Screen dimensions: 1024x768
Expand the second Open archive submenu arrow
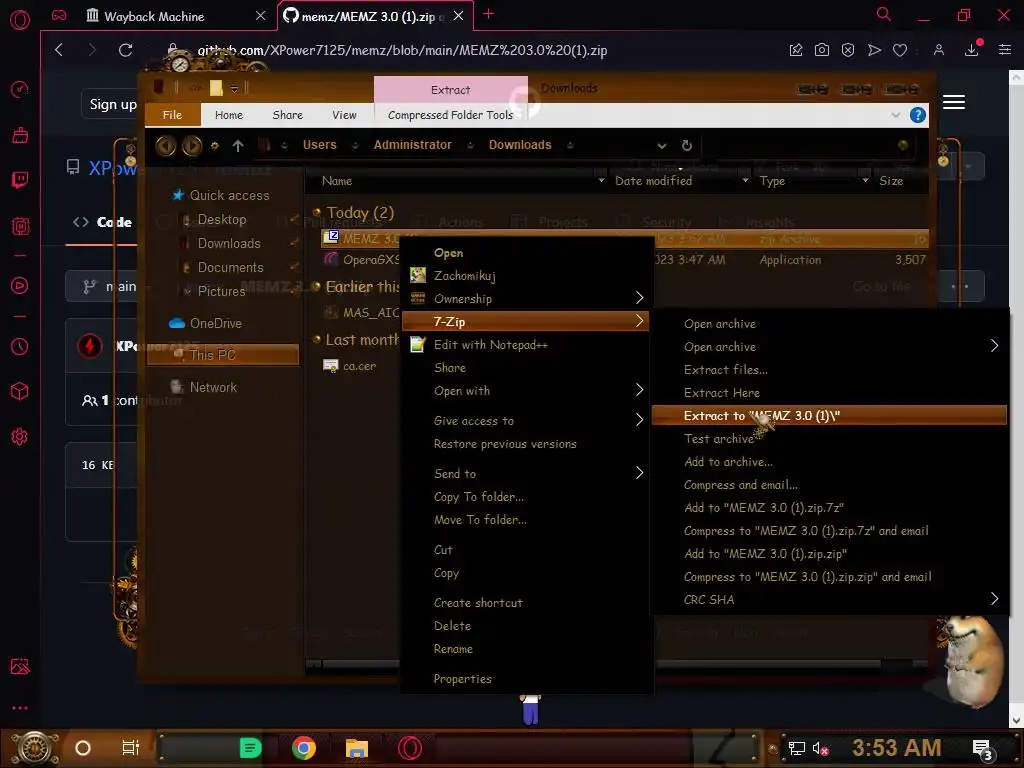[994, 346]
